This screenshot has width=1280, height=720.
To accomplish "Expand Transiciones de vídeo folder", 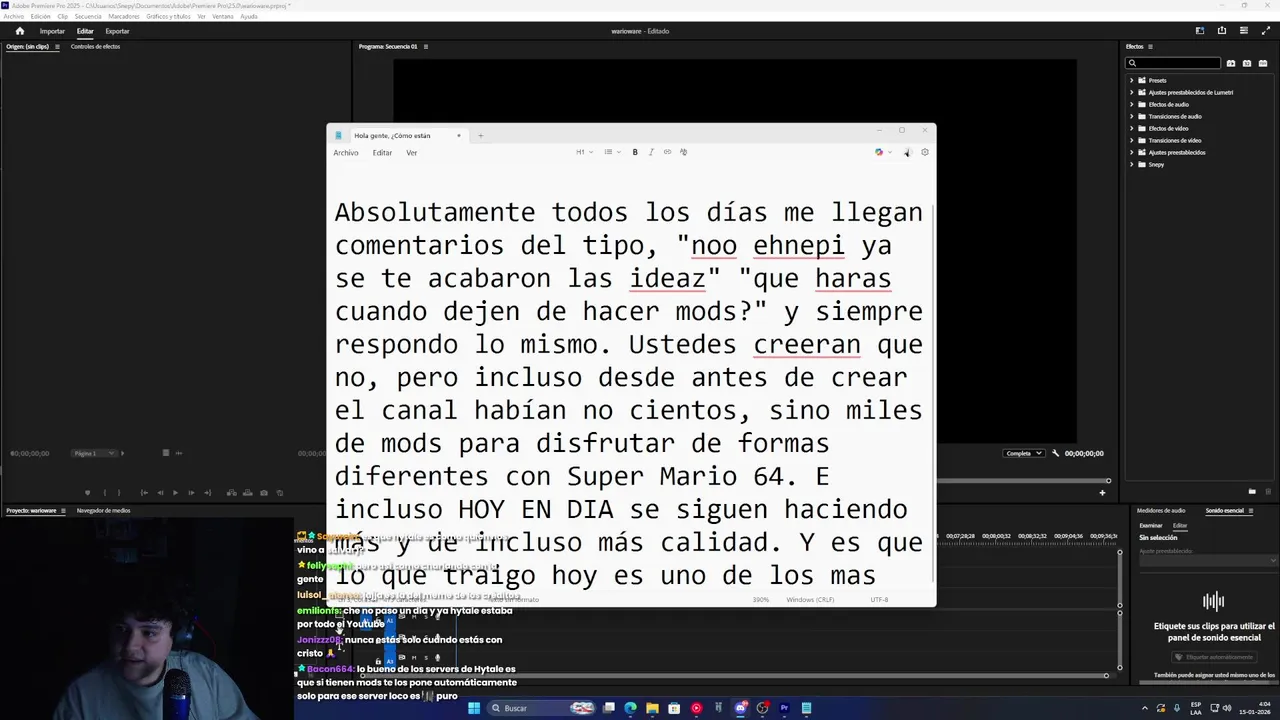I will tap(1131, 140).
